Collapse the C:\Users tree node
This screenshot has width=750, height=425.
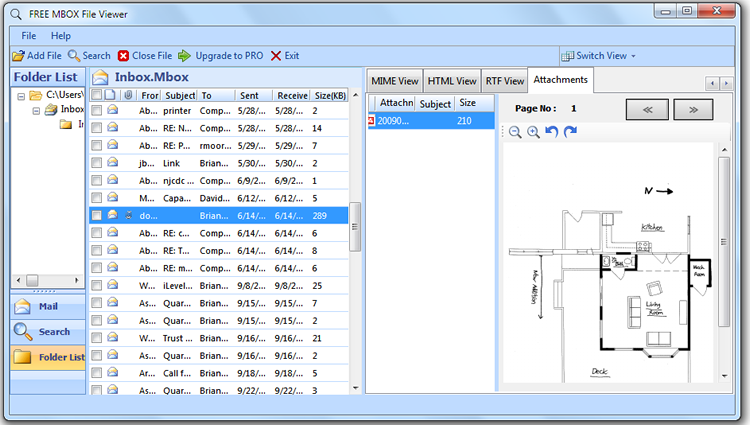click(x=21, y=96)
